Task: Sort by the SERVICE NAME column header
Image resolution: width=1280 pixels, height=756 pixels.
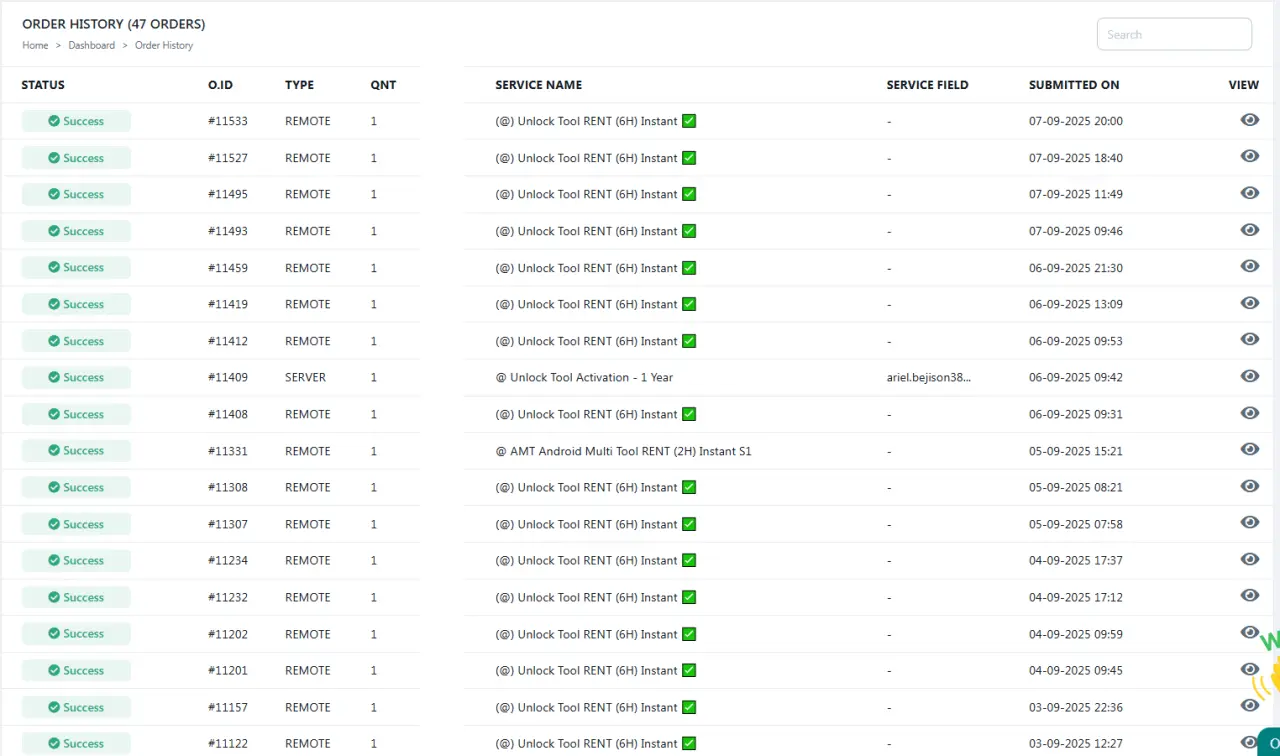Action: [538, 85]
